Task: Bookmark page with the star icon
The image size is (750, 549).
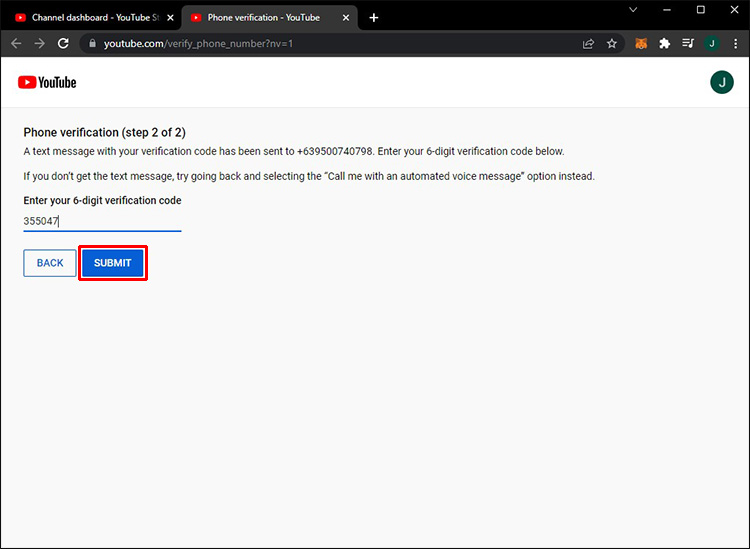Action: (x=612, y=44)
